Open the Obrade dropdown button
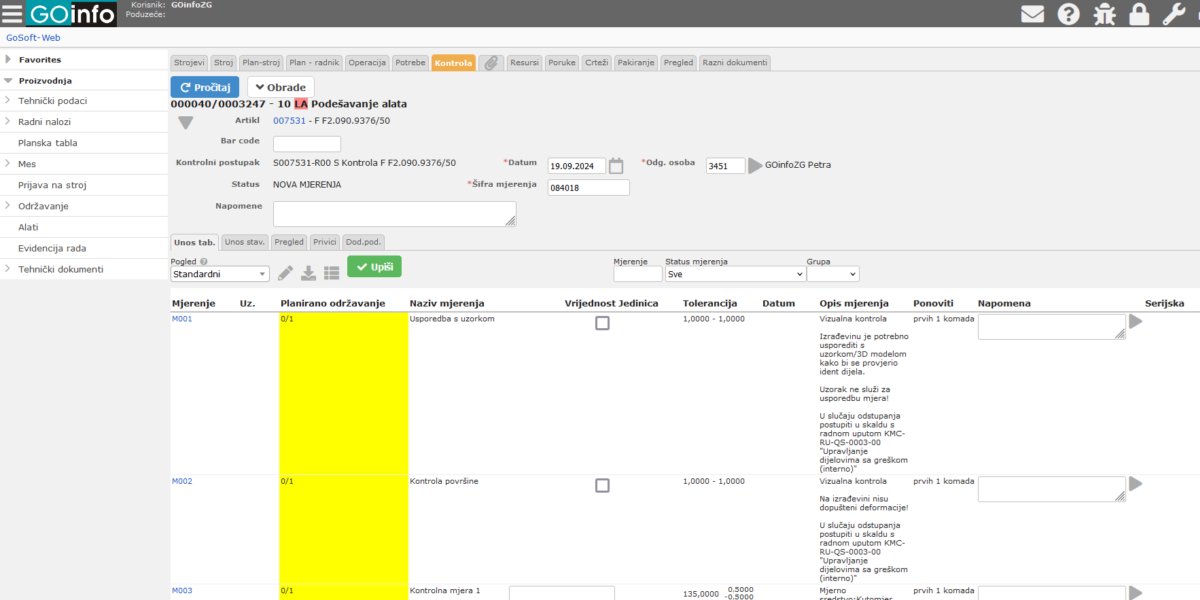 (x=280, y=87)
